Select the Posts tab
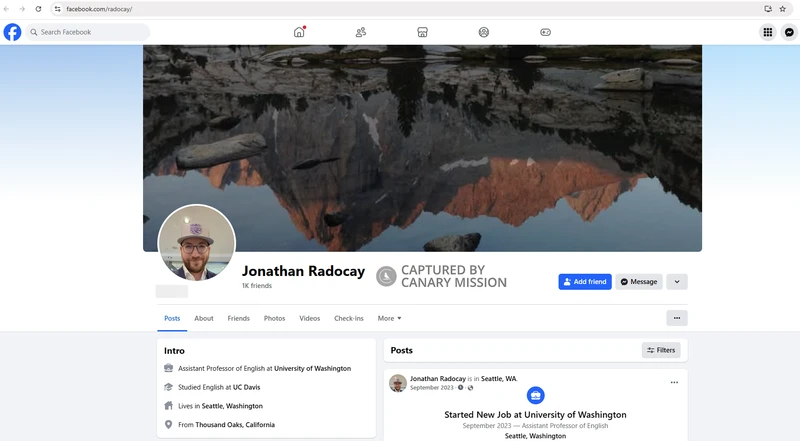The image size is (800, 441). pos(172,318)
